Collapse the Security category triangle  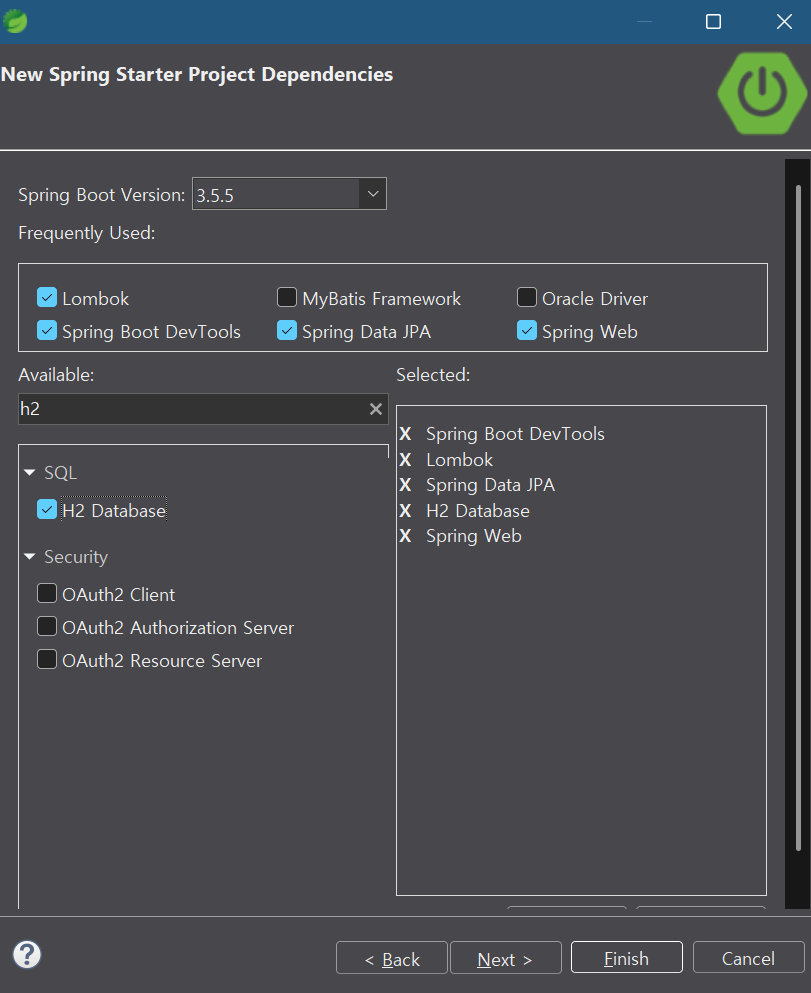(29, 557)
